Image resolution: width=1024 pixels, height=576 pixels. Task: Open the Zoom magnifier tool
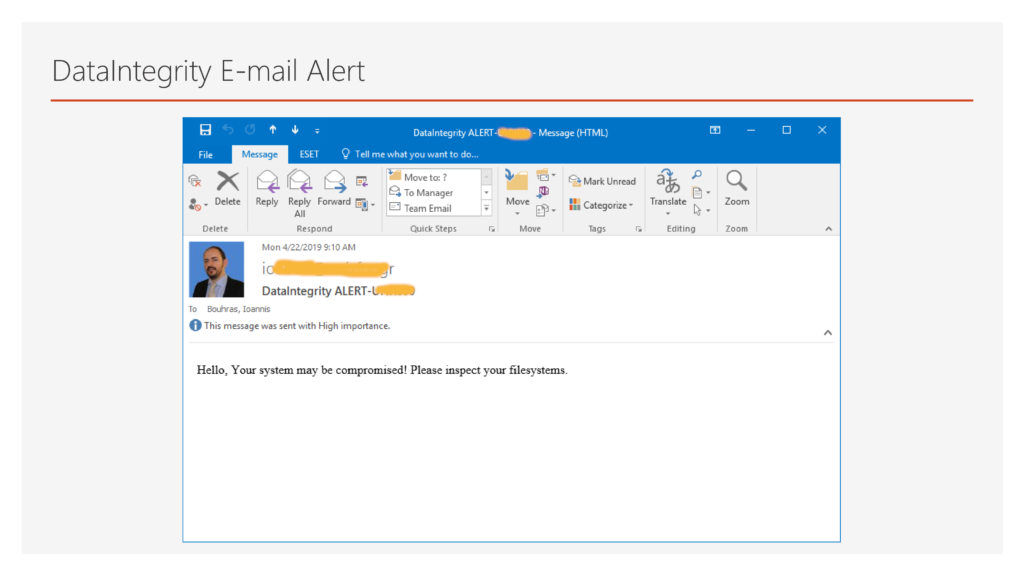click(737, 187)
